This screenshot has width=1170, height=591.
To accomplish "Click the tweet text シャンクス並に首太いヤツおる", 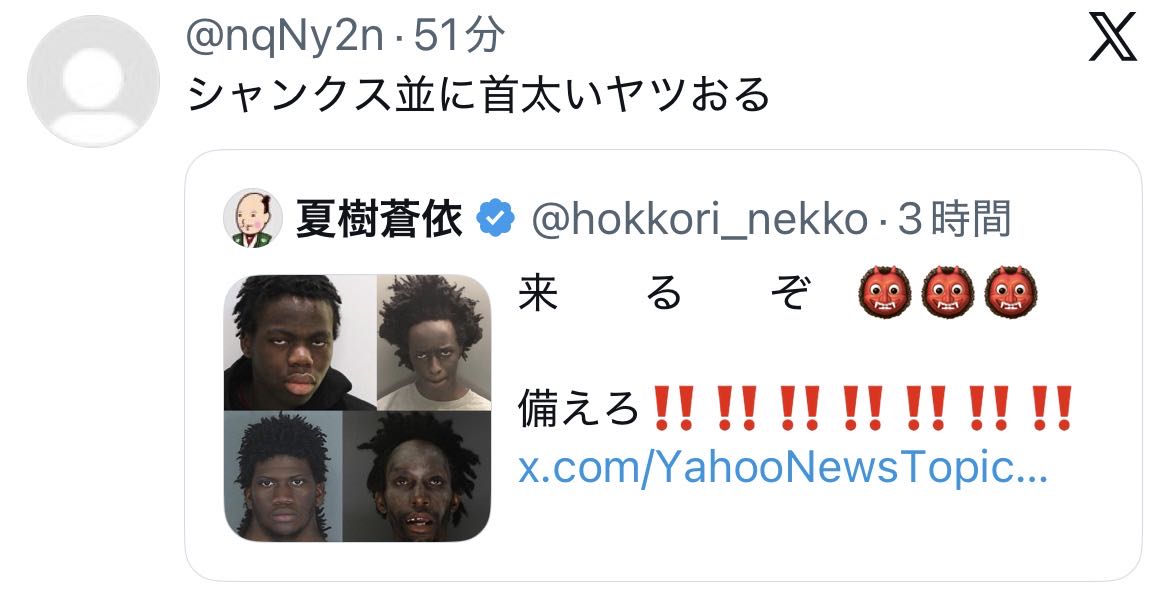I will point(478,96).
